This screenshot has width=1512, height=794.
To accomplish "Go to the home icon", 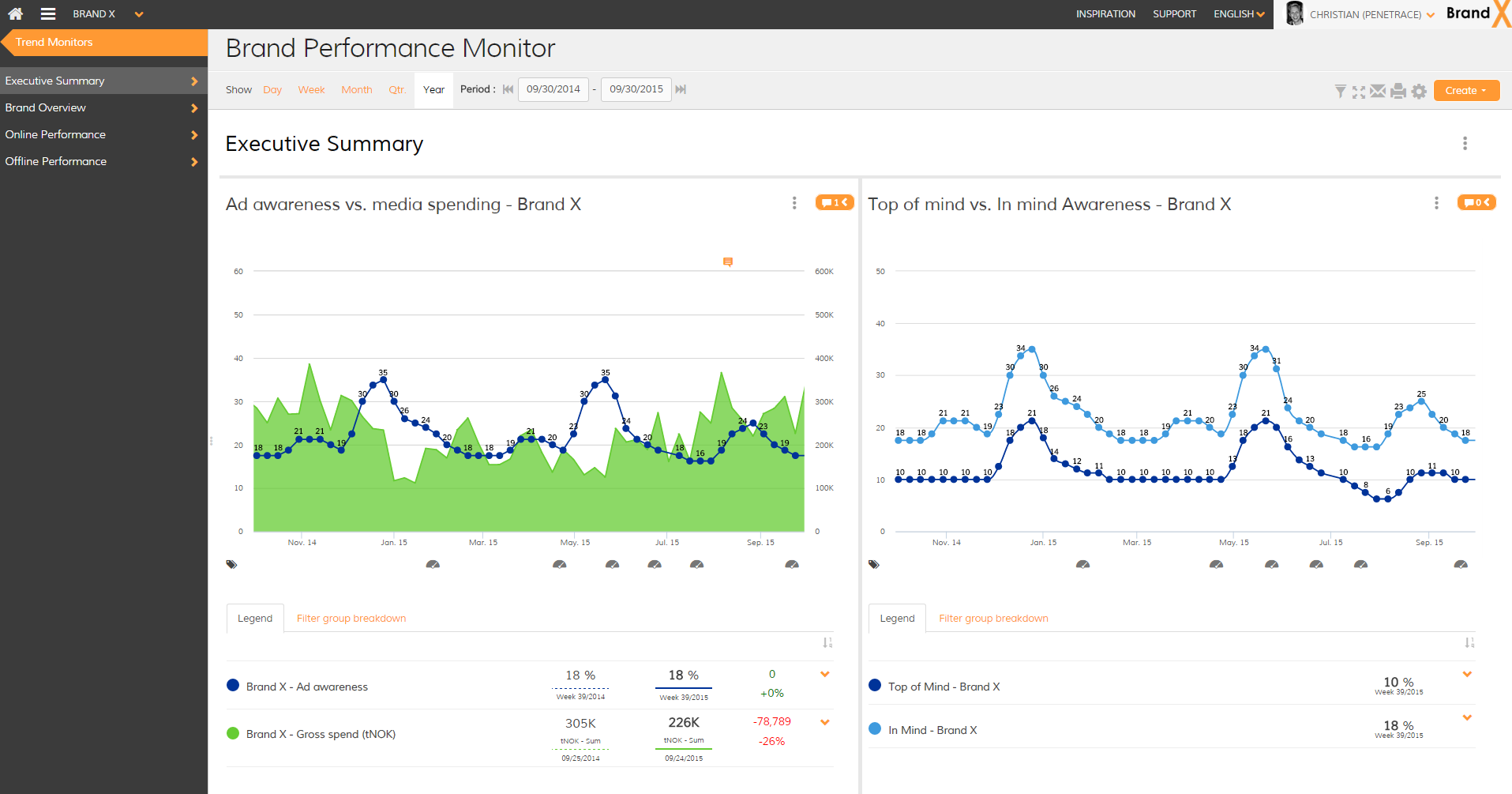I will click(15, 13).
